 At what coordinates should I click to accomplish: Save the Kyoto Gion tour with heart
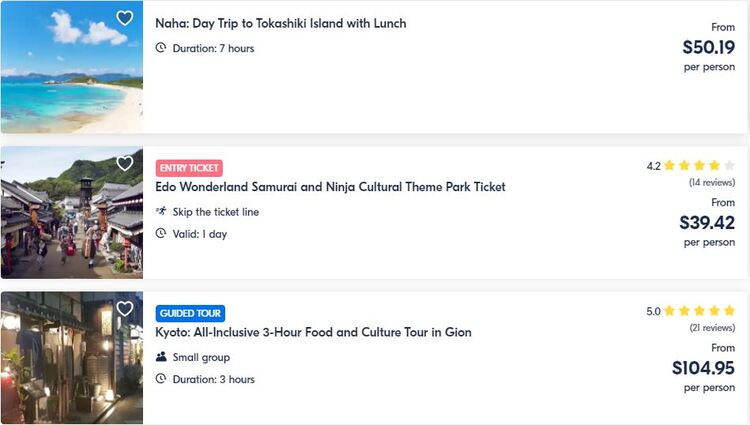coord(125,309)
